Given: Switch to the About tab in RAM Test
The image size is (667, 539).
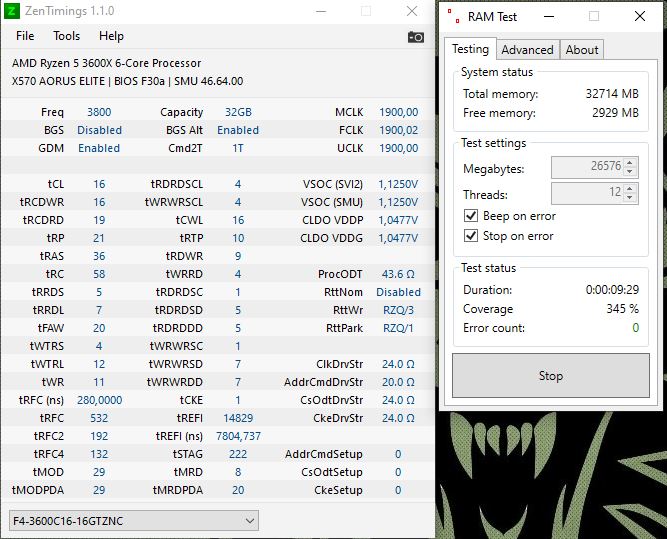Looking at the screenshot, I should [582, 50].
